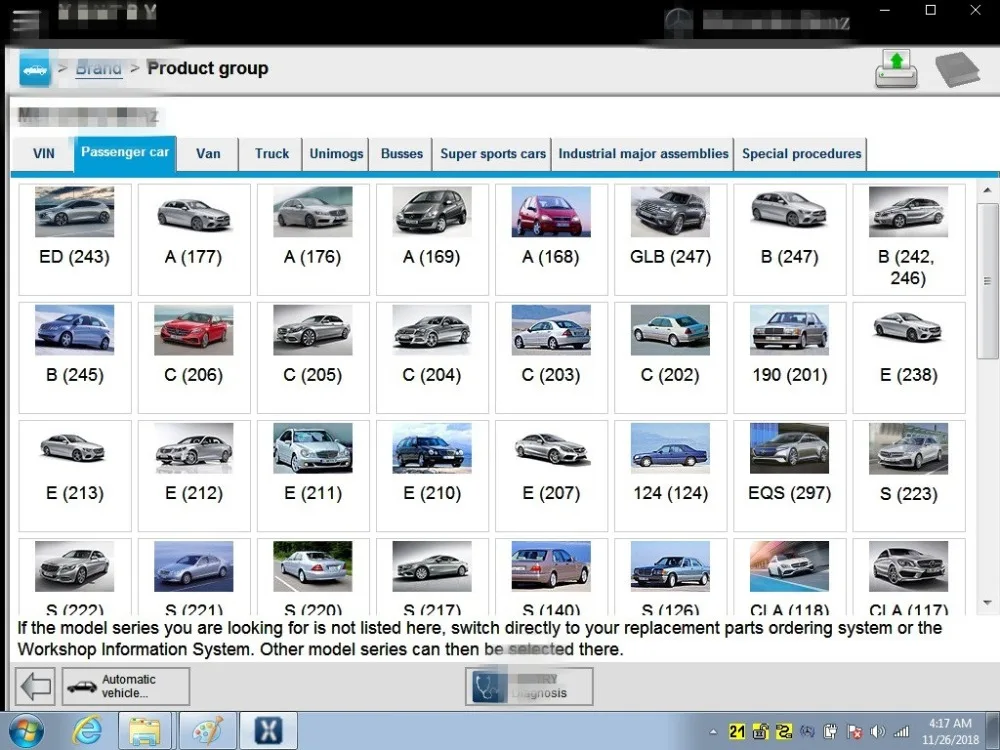Image resolution: width=1000 pixels, height=750 pixels.
Task: Click the volume speaker tray icon
Action: 878,732
